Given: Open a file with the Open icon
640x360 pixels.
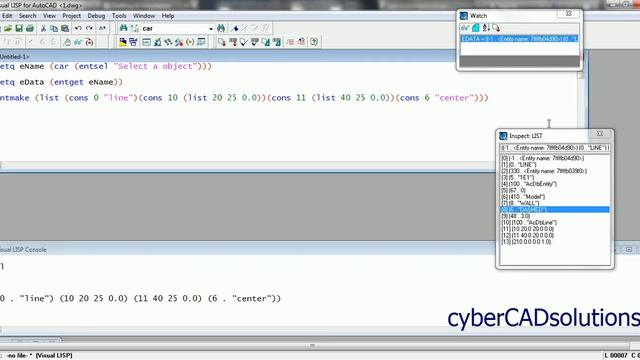Looking at the screenshot, I should tap(8, 28).
